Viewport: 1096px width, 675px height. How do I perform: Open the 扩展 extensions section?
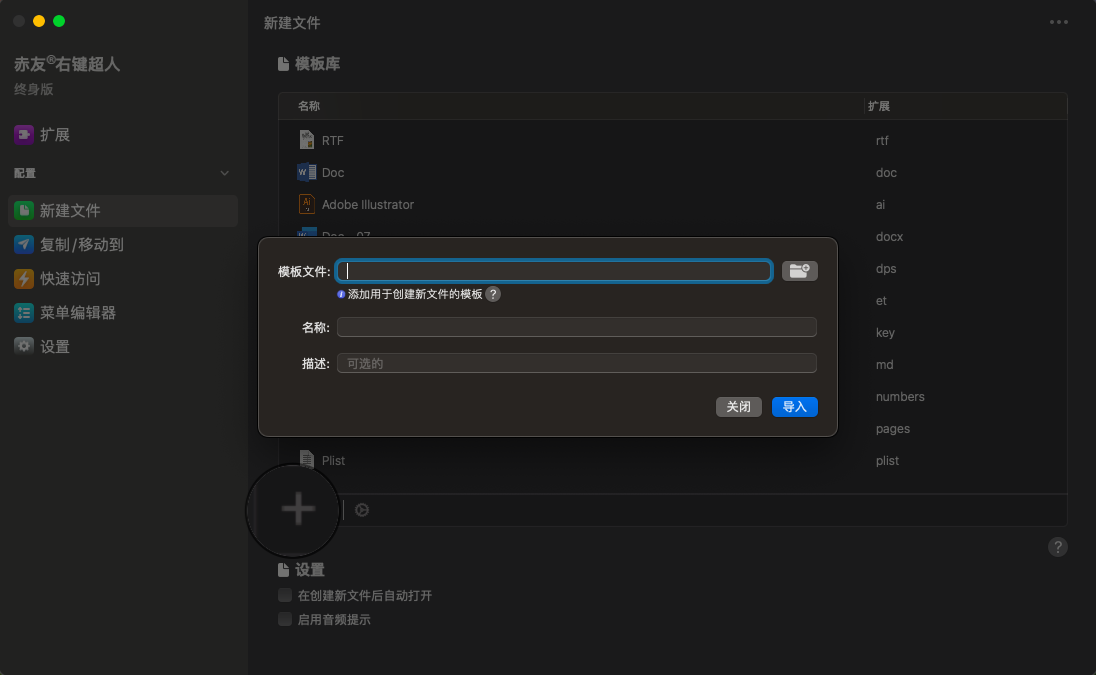coord(55,135)
